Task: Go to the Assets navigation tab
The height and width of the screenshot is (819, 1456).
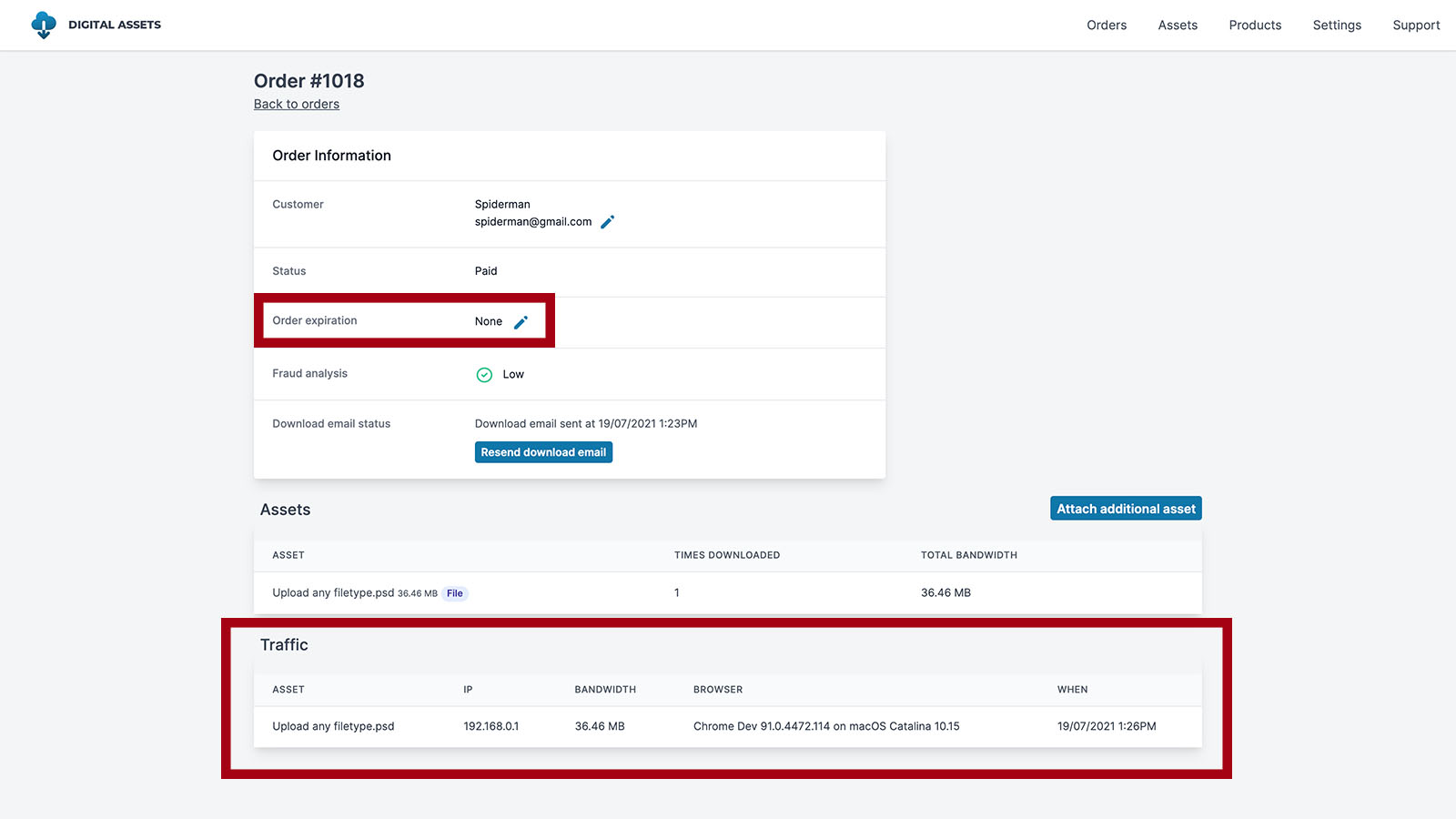Action: [x=1178, y=25]
